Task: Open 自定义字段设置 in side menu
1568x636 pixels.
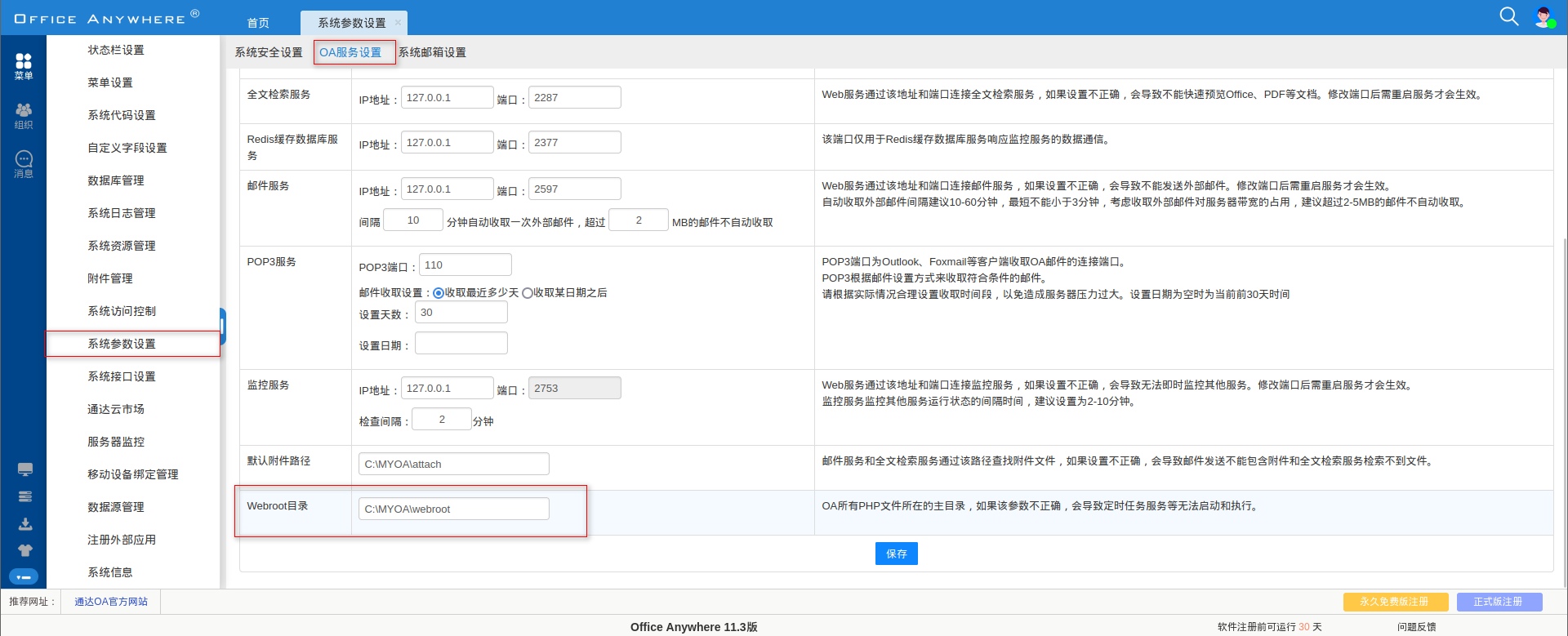Action: coord(127,148)
